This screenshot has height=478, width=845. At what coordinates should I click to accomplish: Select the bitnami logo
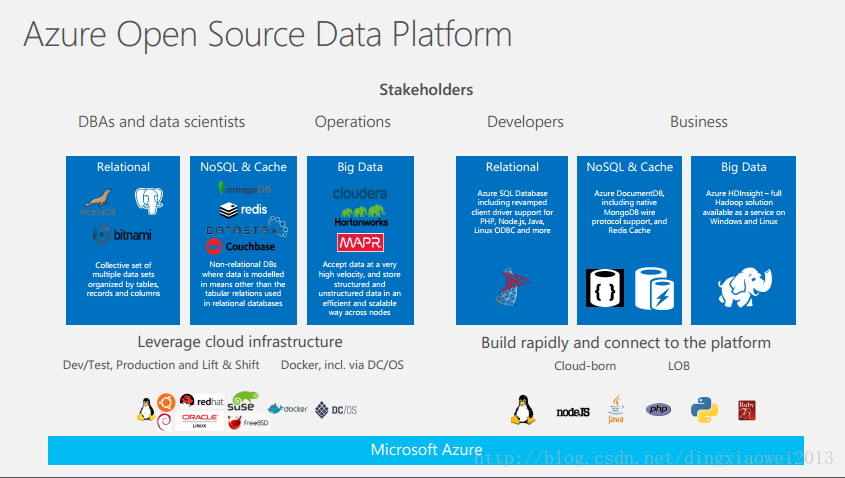tap(122, 235)
